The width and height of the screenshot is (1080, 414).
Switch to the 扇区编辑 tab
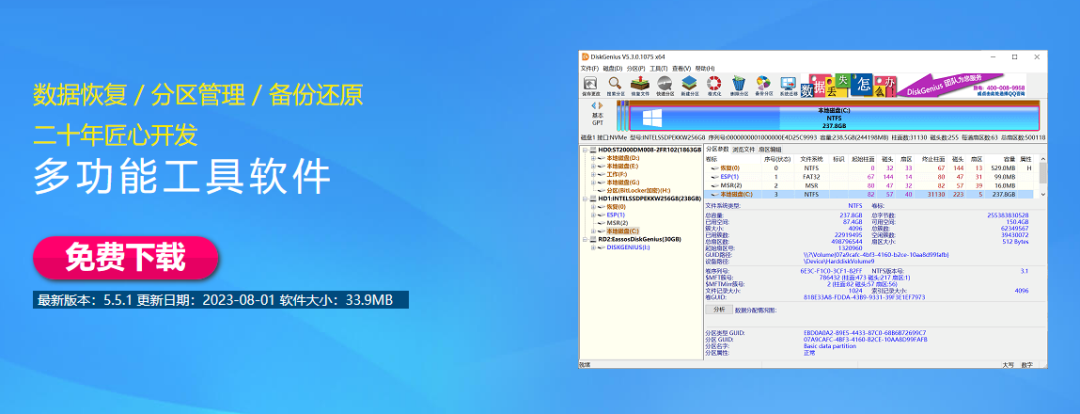coord(770,149)
